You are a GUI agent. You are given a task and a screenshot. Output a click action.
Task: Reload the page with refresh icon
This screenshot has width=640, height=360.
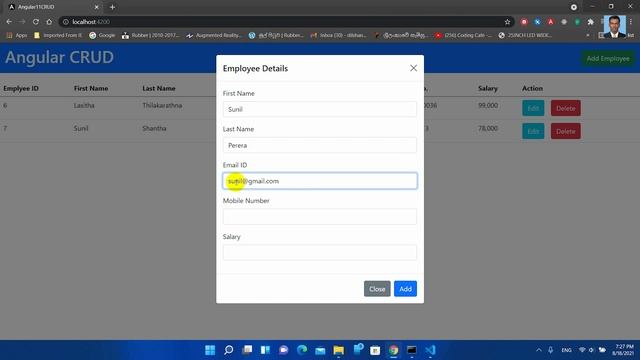pos(36,22)
